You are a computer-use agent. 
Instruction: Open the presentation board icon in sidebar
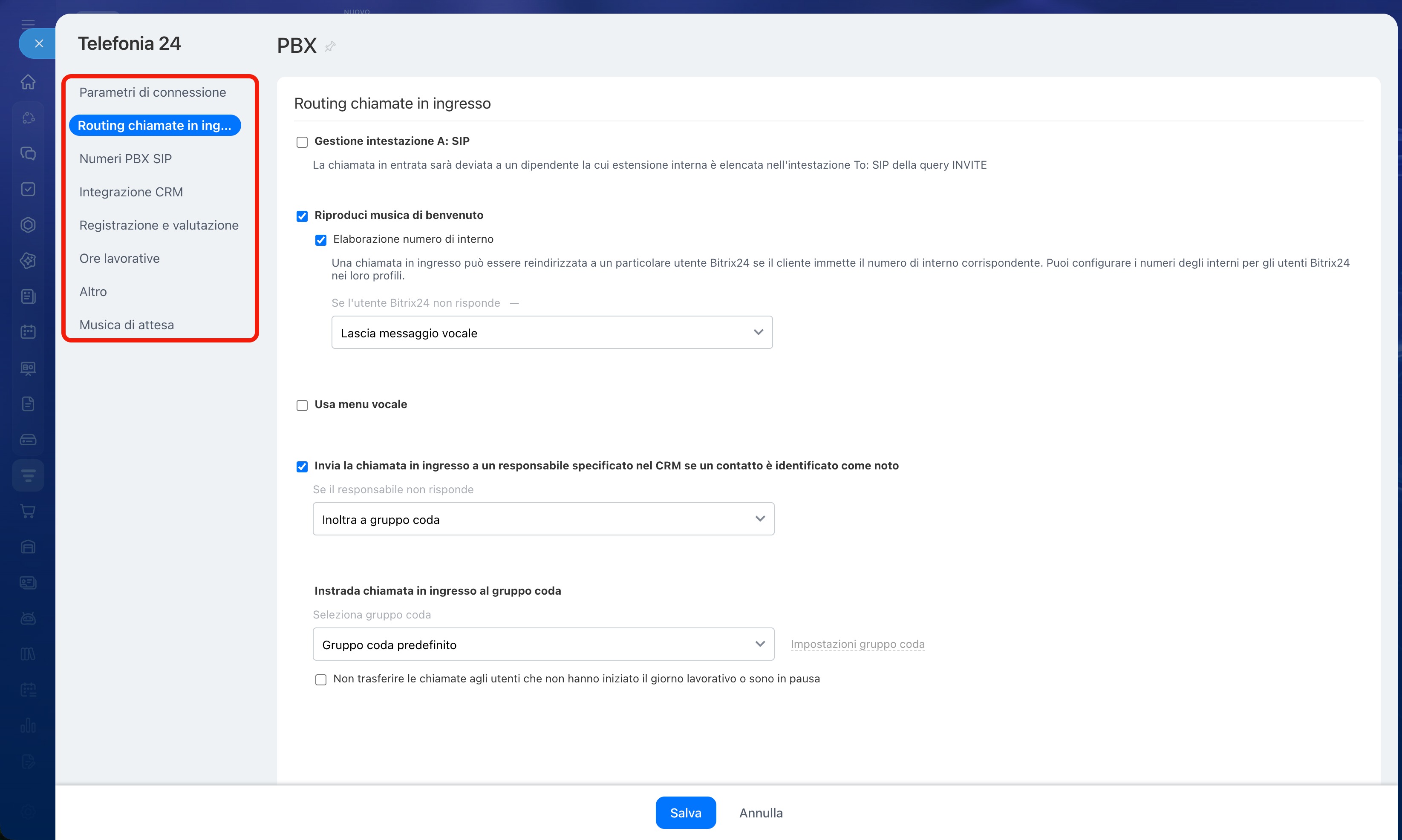pos(28,368)
